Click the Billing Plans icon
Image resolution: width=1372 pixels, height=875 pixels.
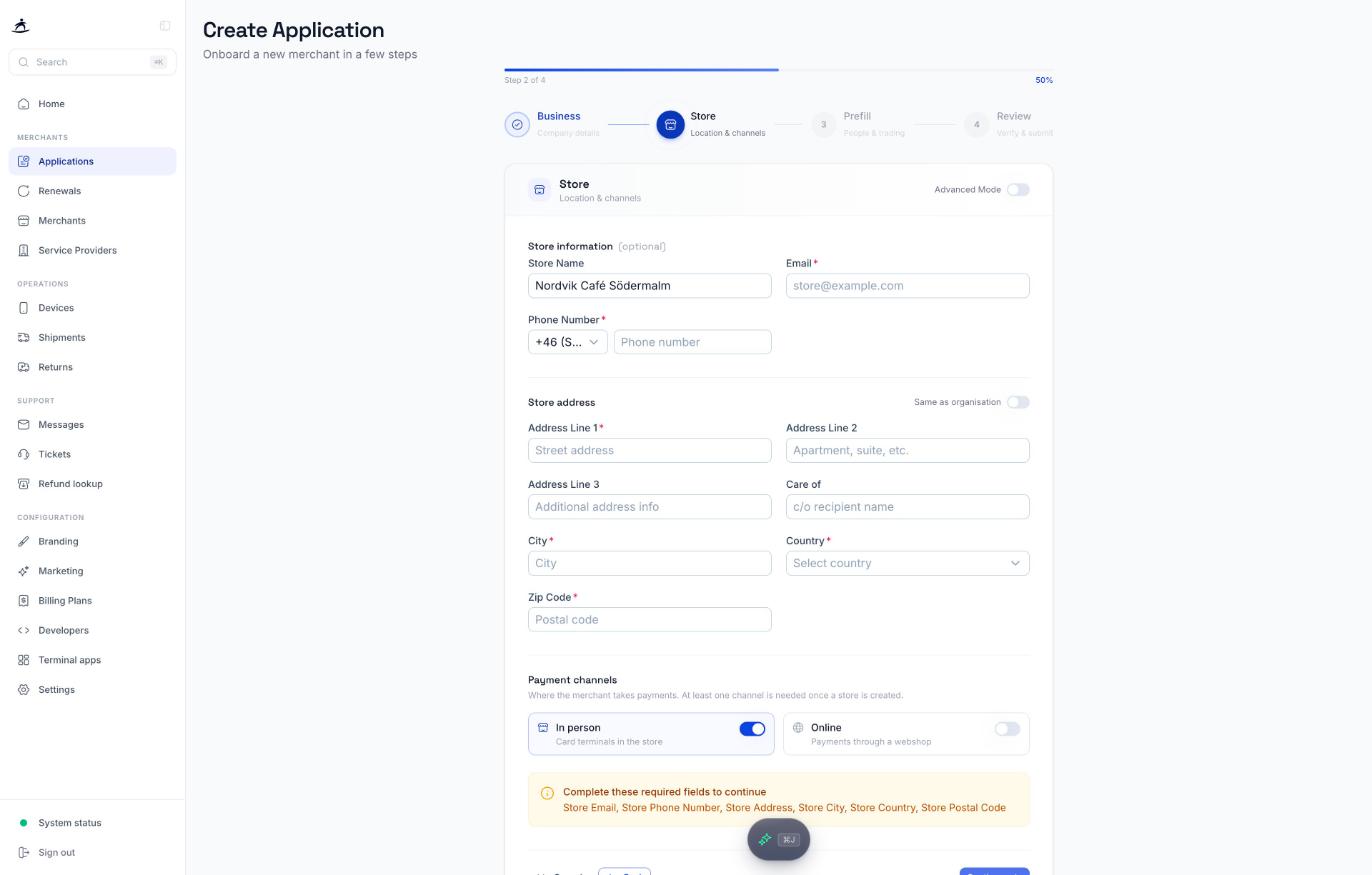24,601
